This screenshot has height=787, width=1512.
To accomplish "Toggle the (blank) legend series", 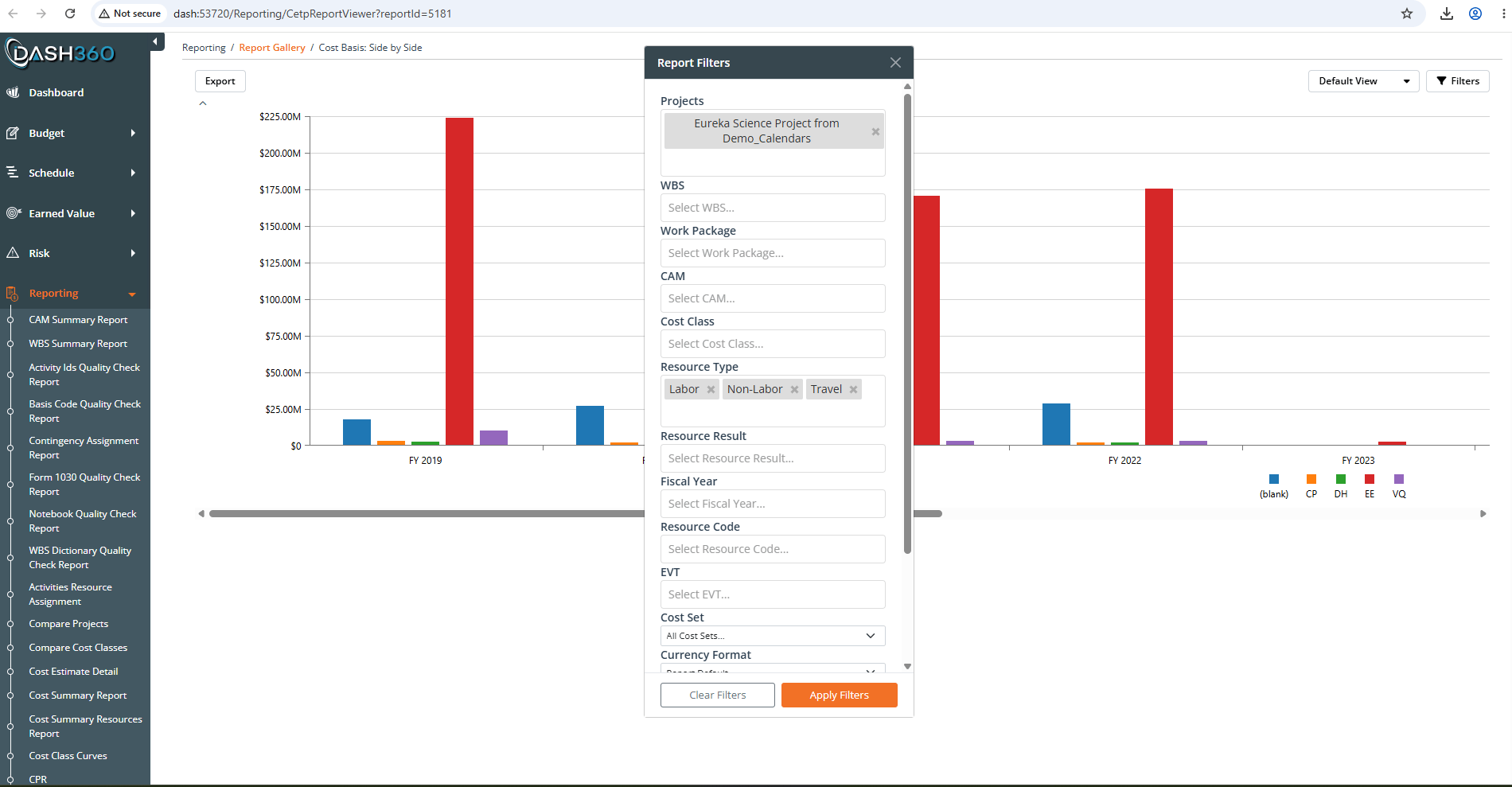I will (1274, 486).
